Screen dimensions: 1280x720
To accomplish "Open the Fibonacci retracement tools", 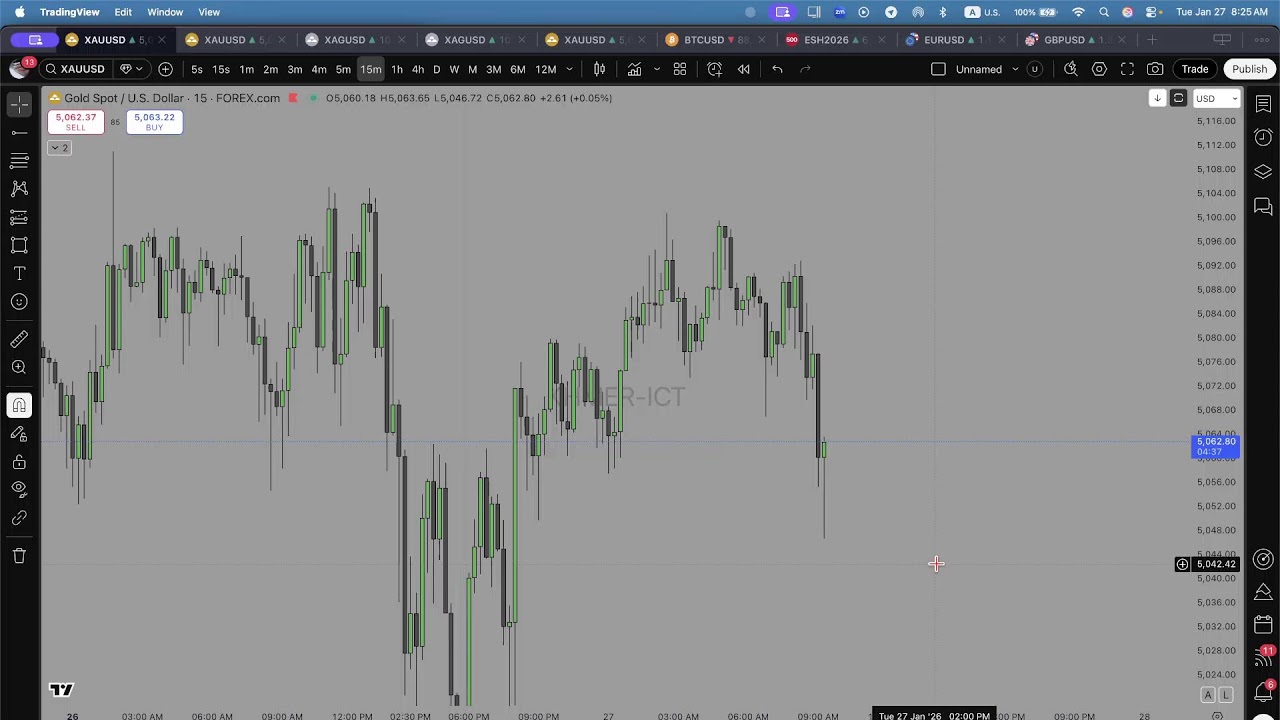I will coord(19,160).
